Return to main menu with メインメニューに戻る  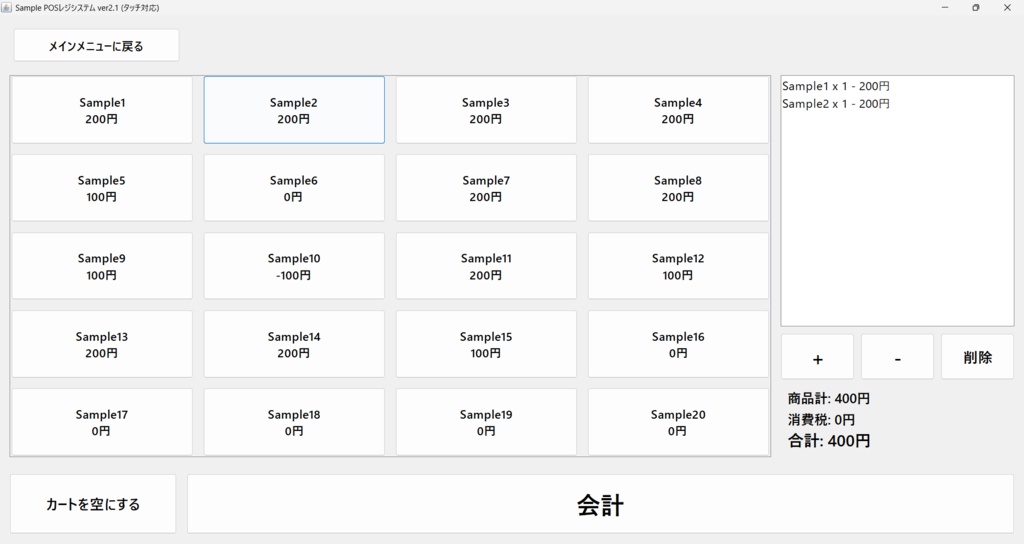click(96, 46)
